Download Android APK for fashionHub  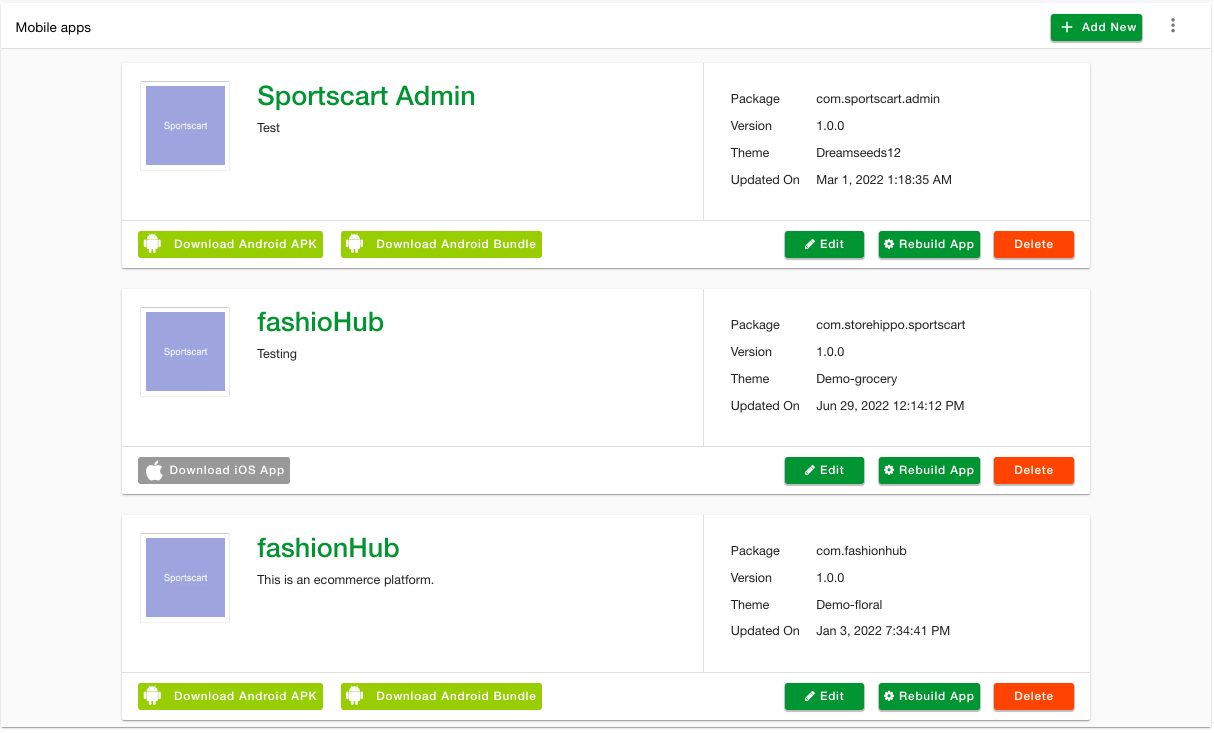click(230, 696)
